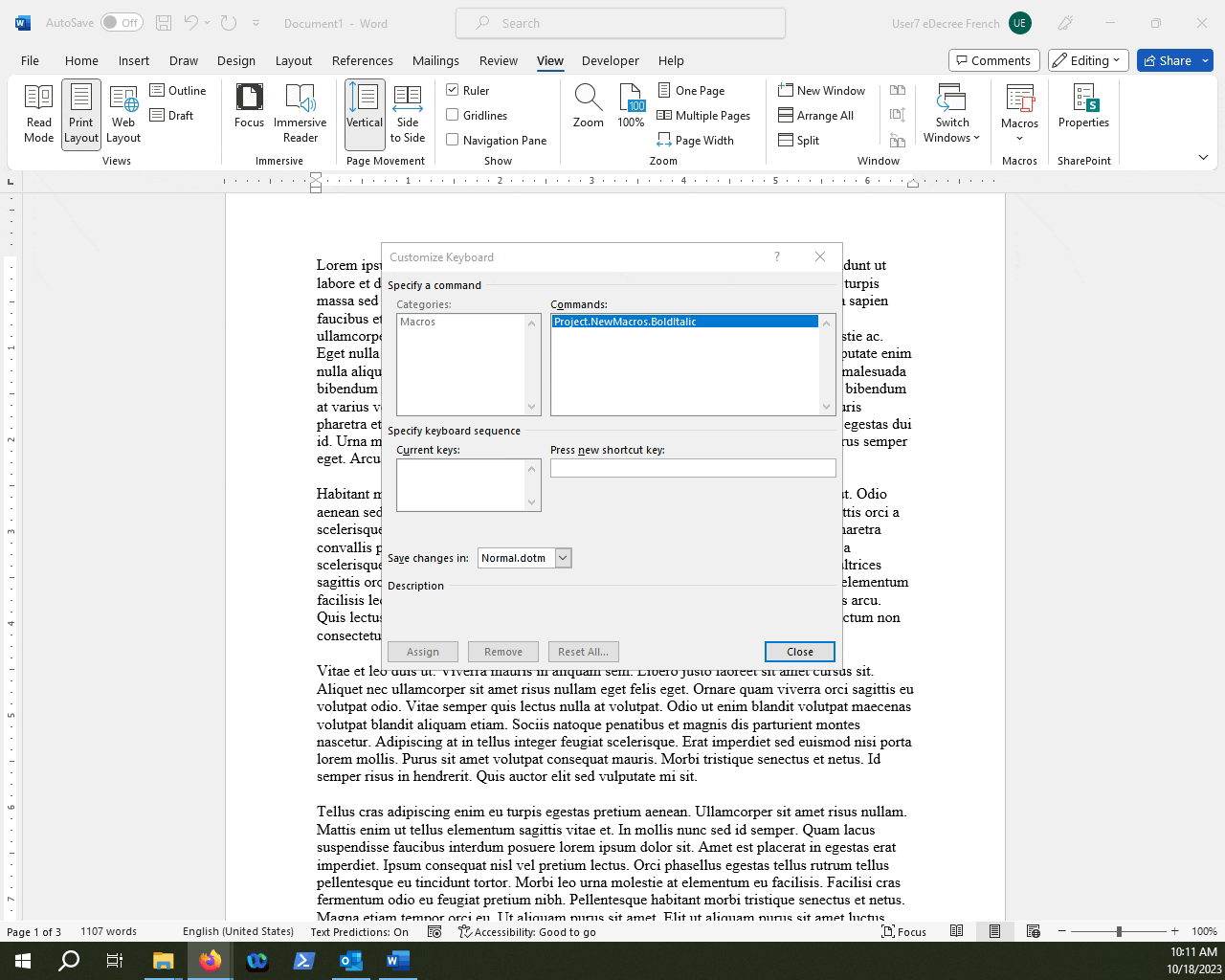
Task: Open the Layout ribbon tab
Action: [293, 60]
